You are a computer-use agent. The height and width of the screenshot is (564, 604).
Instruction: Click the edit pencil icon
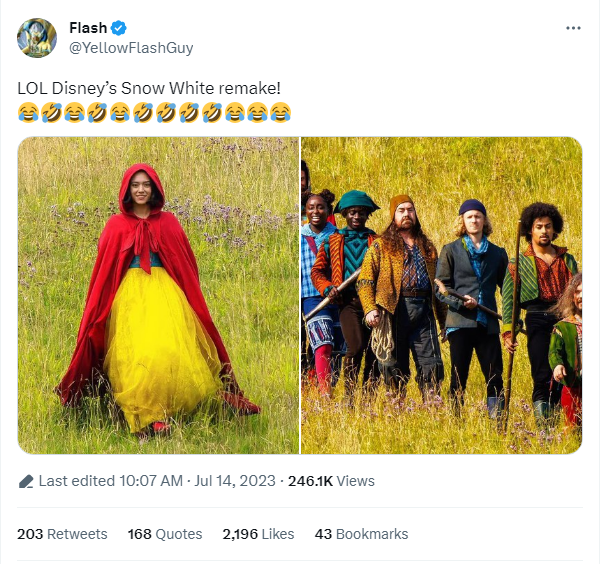pos(26,481)
